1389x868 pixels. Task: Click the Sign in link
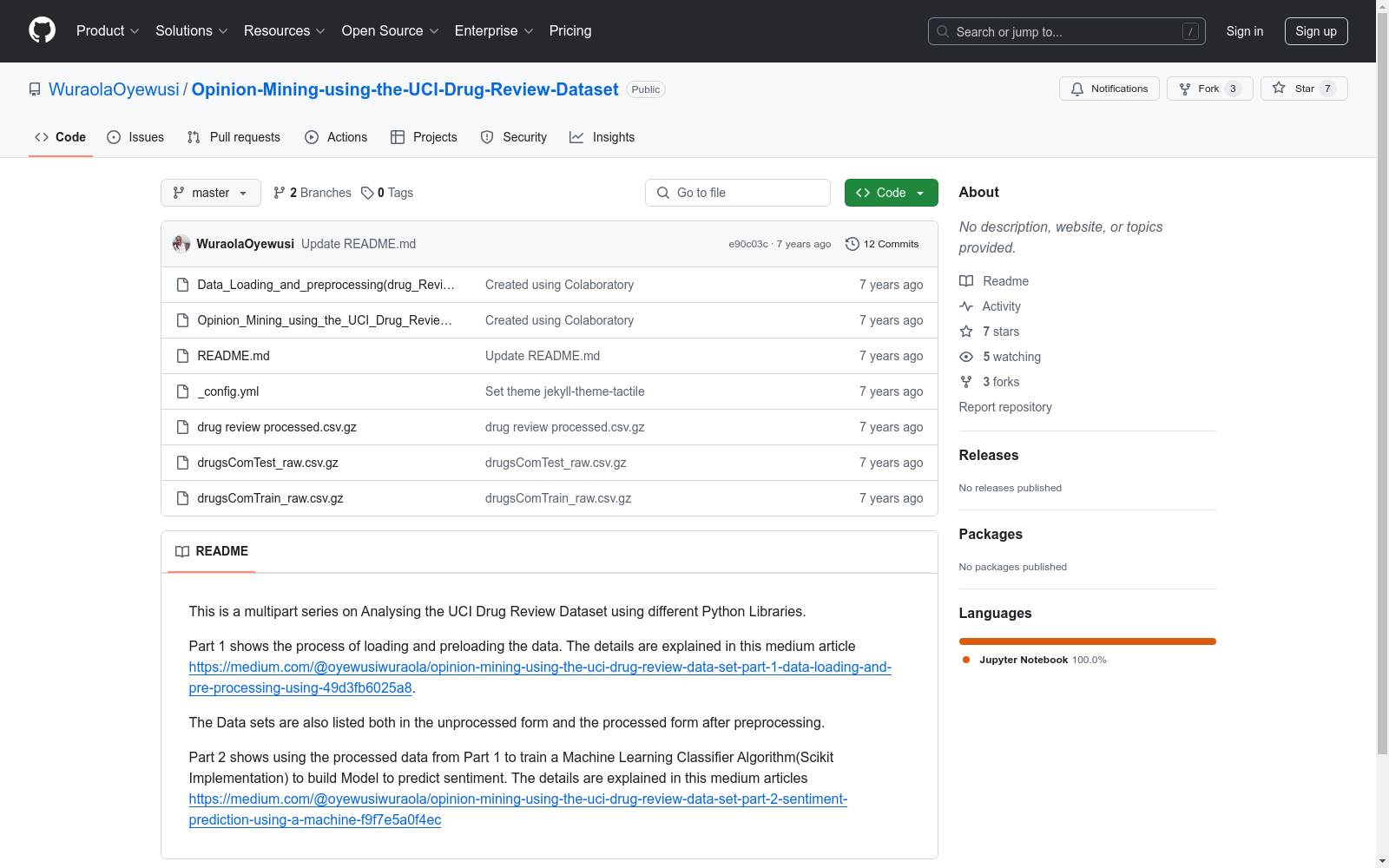[1245, 31]
